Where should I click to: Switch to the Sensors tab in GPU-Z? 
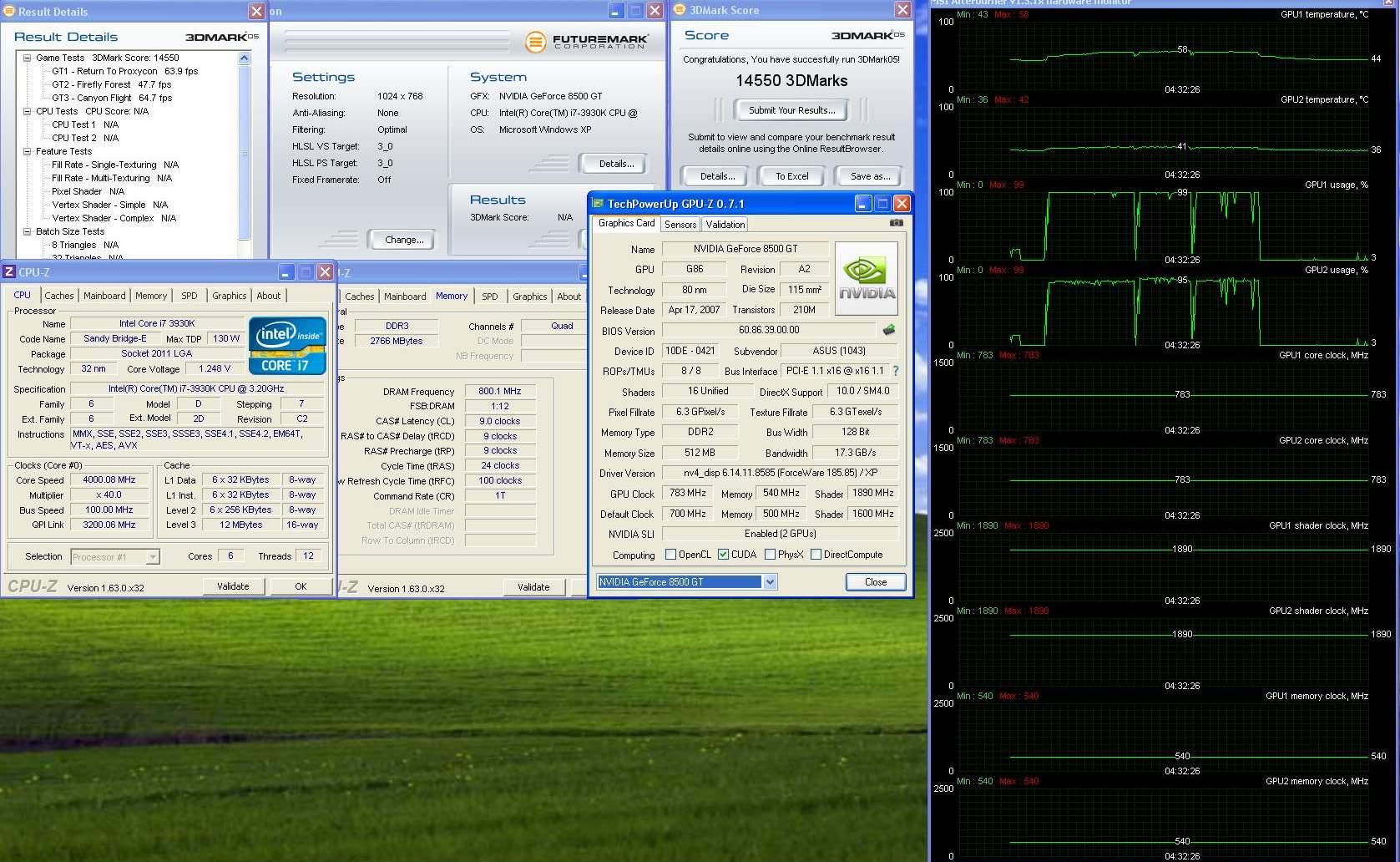coord(680,225)
